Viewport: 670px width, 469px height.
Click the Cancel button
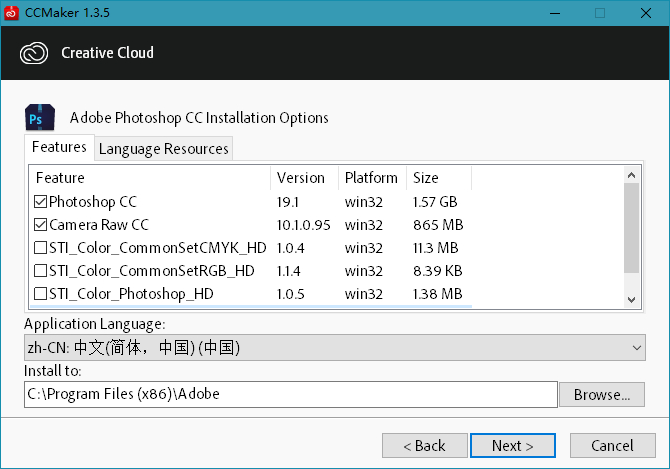point(613,446)
